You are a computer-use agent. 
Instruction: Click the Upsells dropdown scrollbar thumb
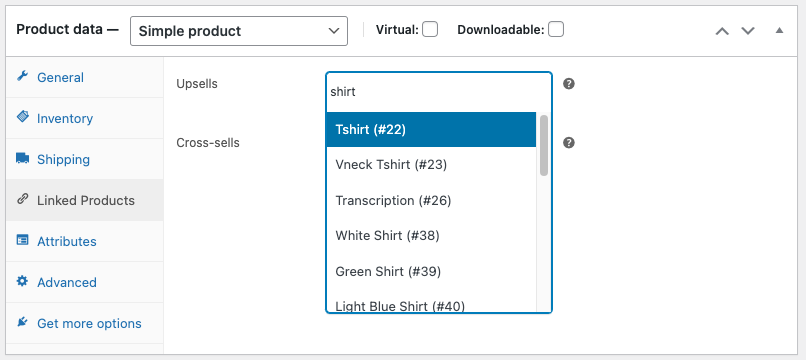click(x=544, y=146)
